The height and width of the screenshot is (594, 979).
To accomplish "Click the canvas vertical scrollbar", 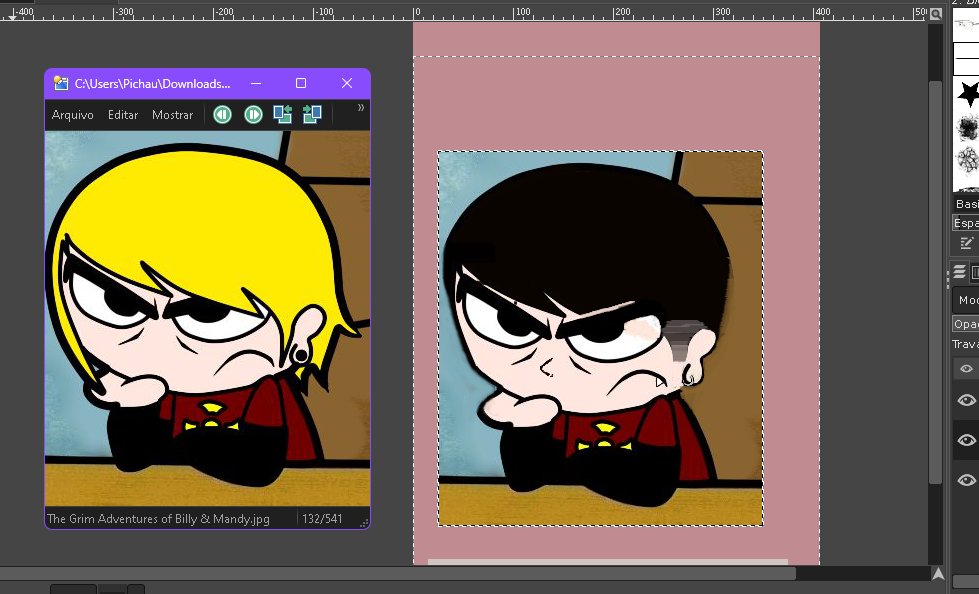I will (x=935, y=281).
